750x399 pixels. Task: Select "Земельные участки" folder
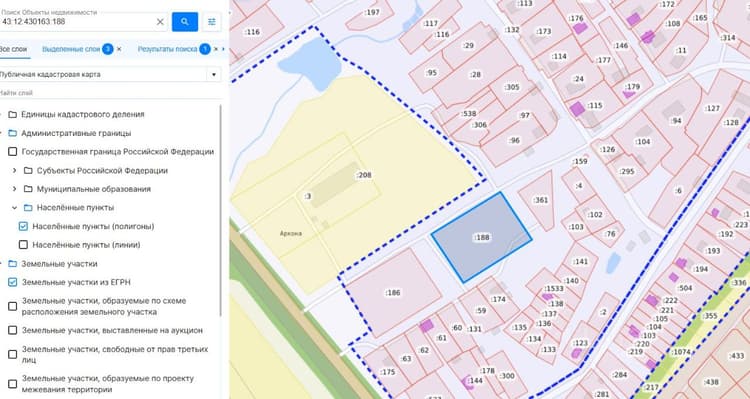[59, 264]
